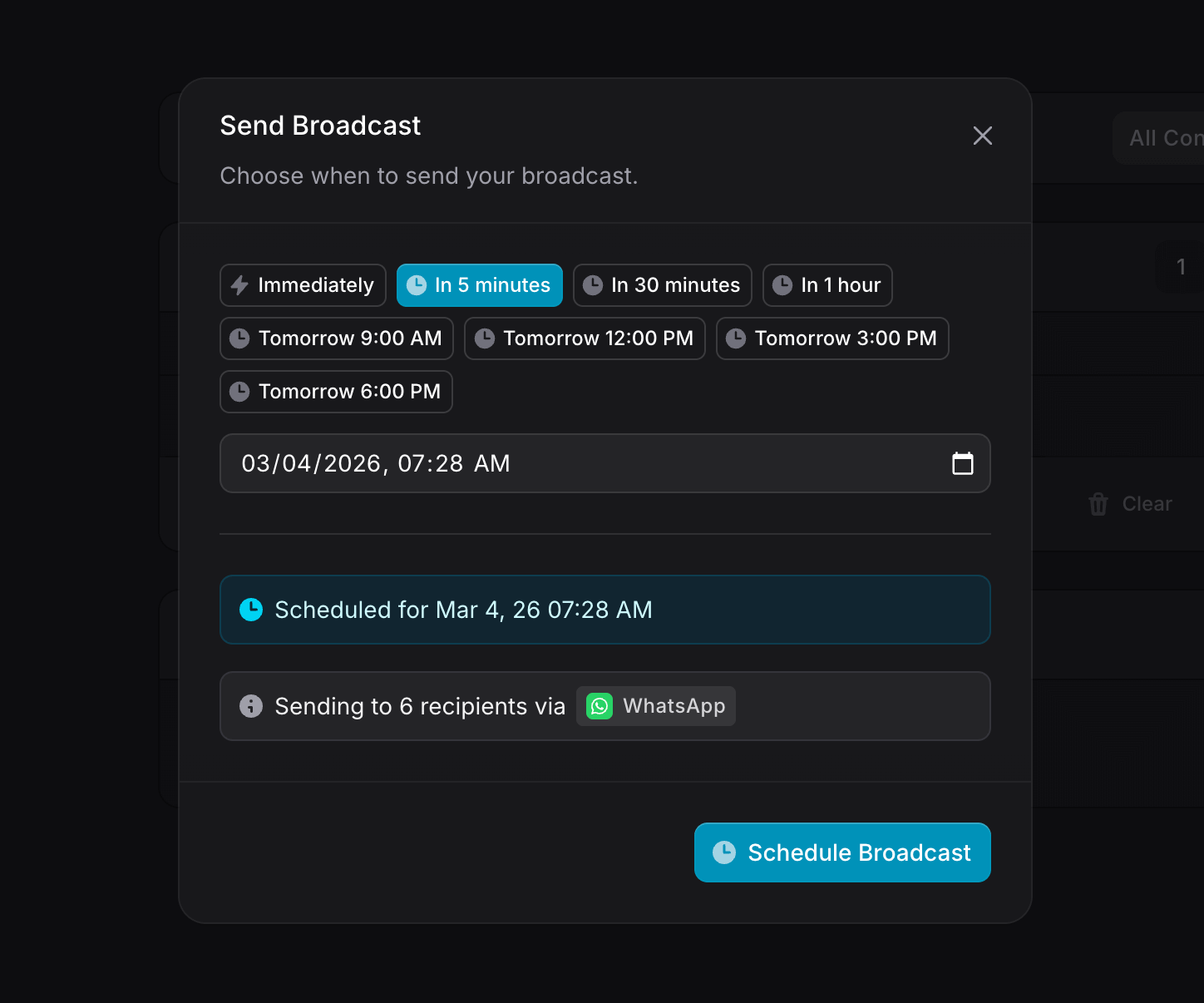Open the calendar icon in the date field

[963, 463]
